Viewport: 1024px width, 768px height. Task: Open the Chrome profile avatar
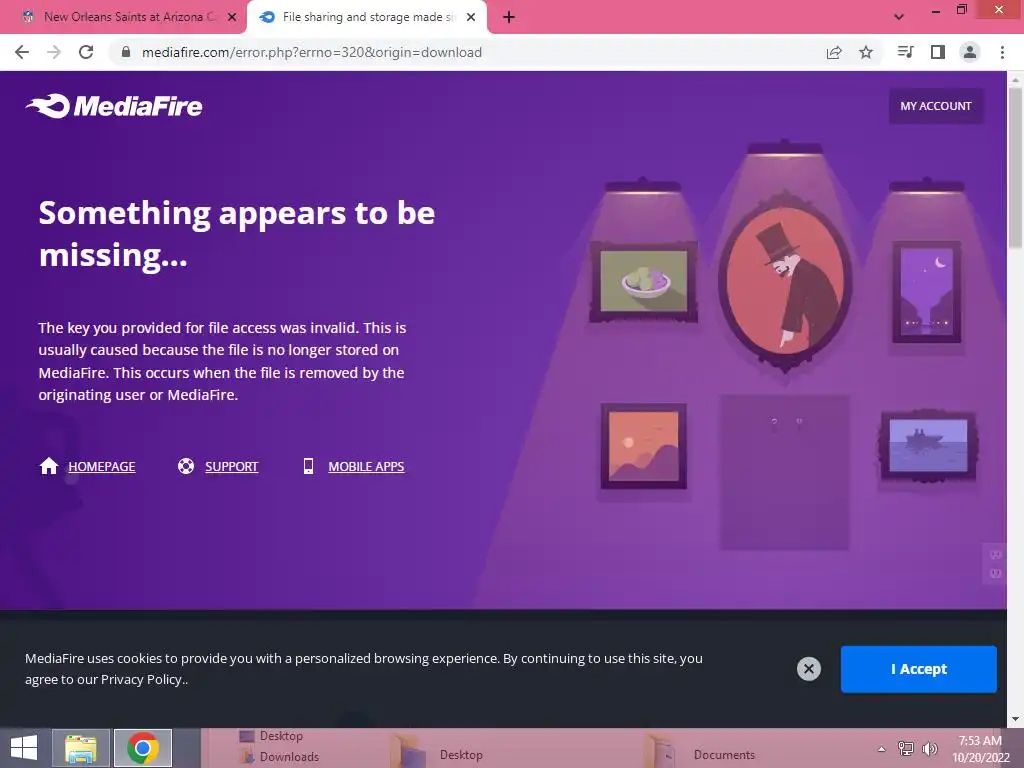970,52
